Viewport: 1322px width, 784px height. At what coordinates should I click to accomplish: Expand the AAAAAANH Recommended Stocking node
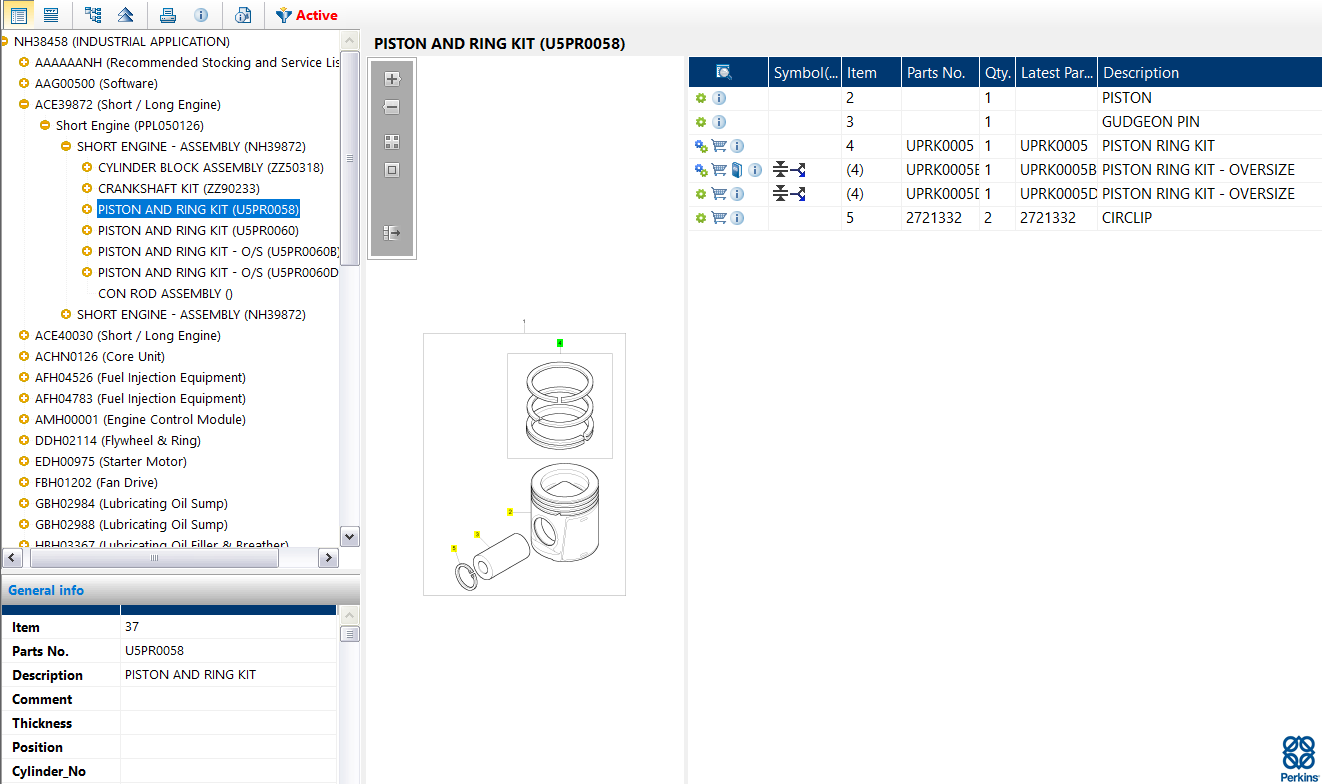(x=24, y=63)
